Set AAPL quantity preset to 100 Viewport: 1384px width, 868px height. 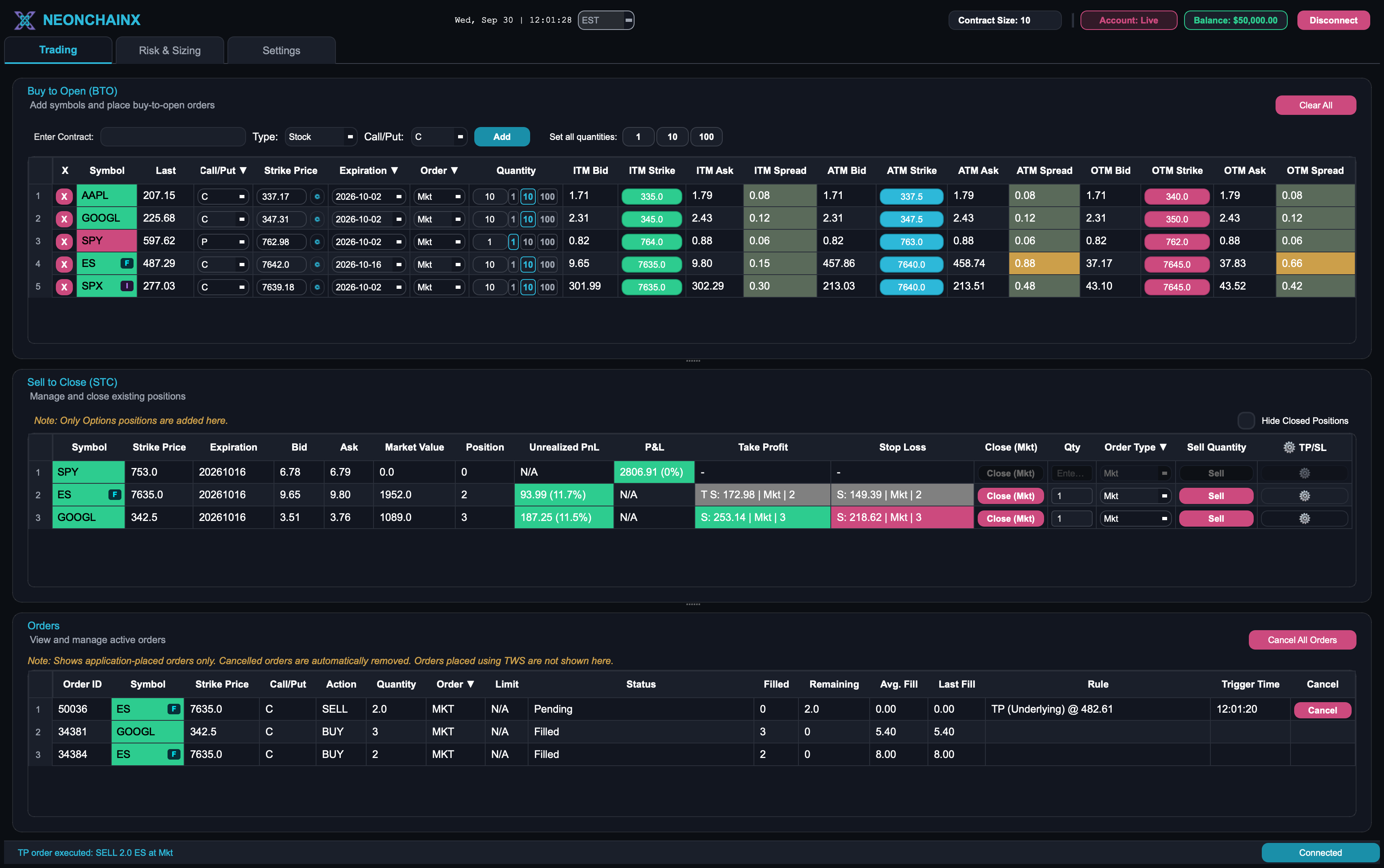(547, 196)
